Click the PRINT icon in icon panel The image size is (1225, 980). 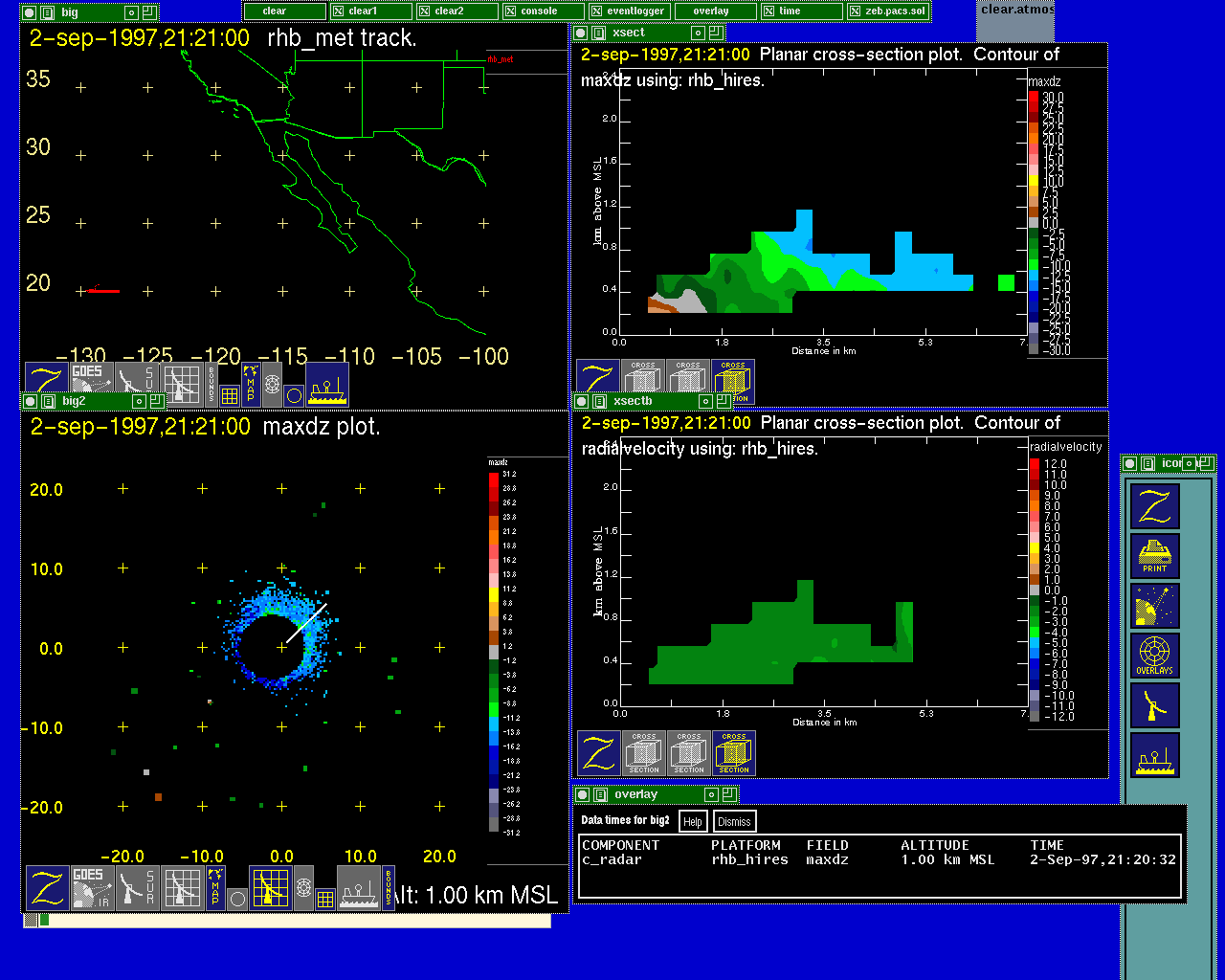[x=1154, y=556]
